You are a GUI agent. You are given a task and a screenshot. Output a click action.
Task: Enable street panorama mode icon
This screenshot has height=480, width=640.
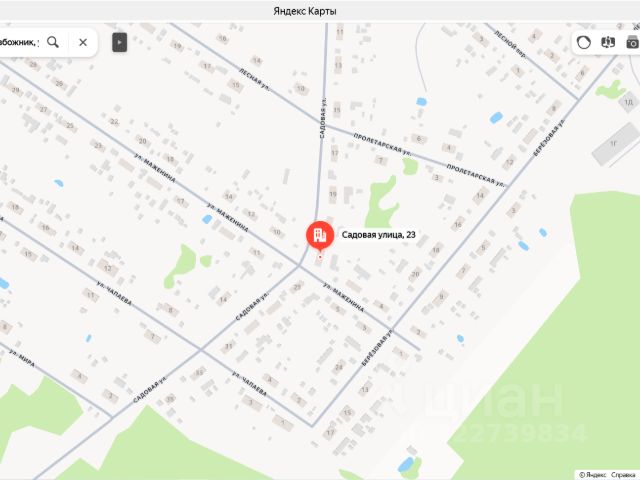[x=608, y=42]
